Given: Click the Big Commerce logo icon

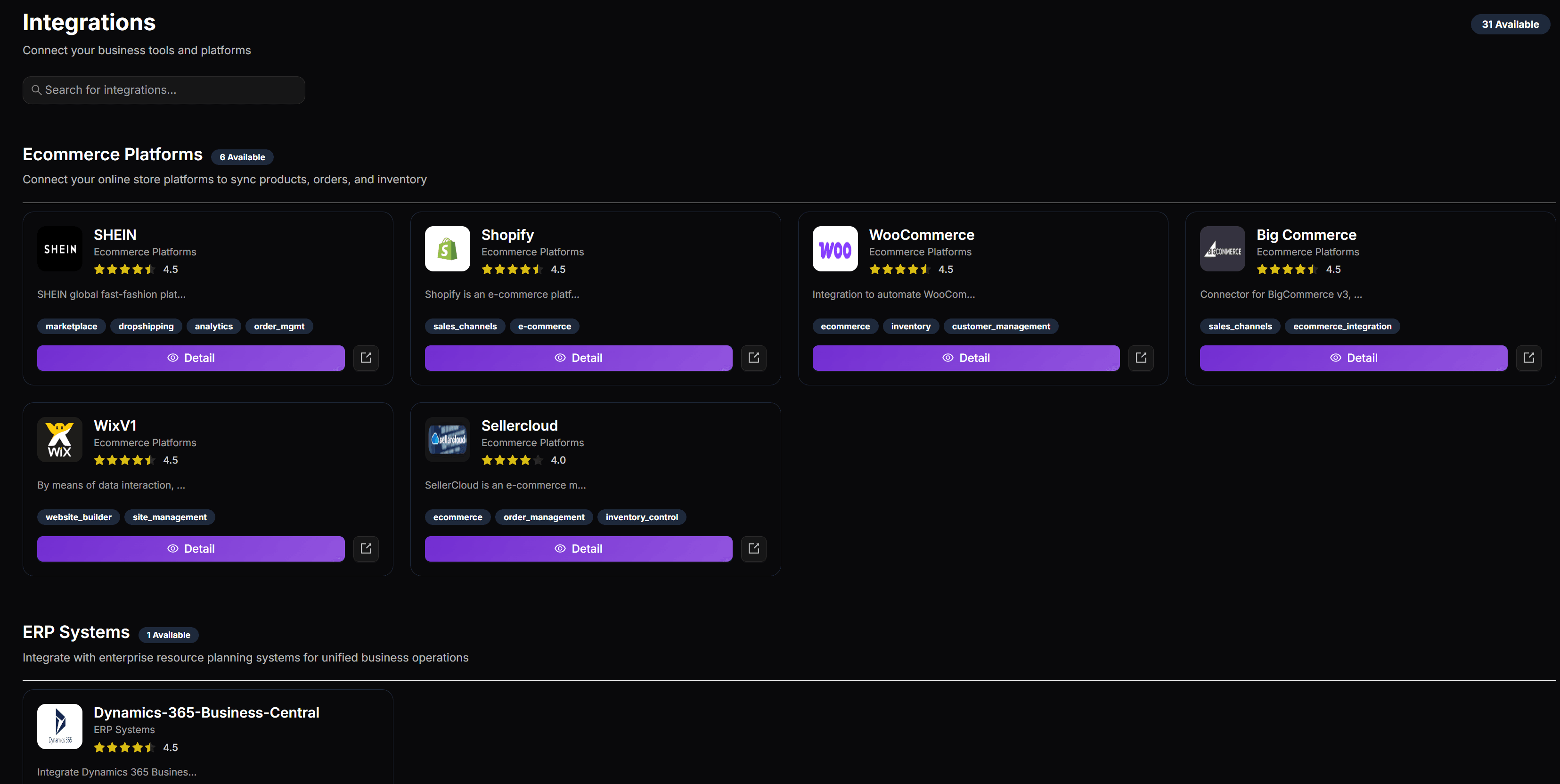Looking at the screenshot, I should pos(1222,249).
